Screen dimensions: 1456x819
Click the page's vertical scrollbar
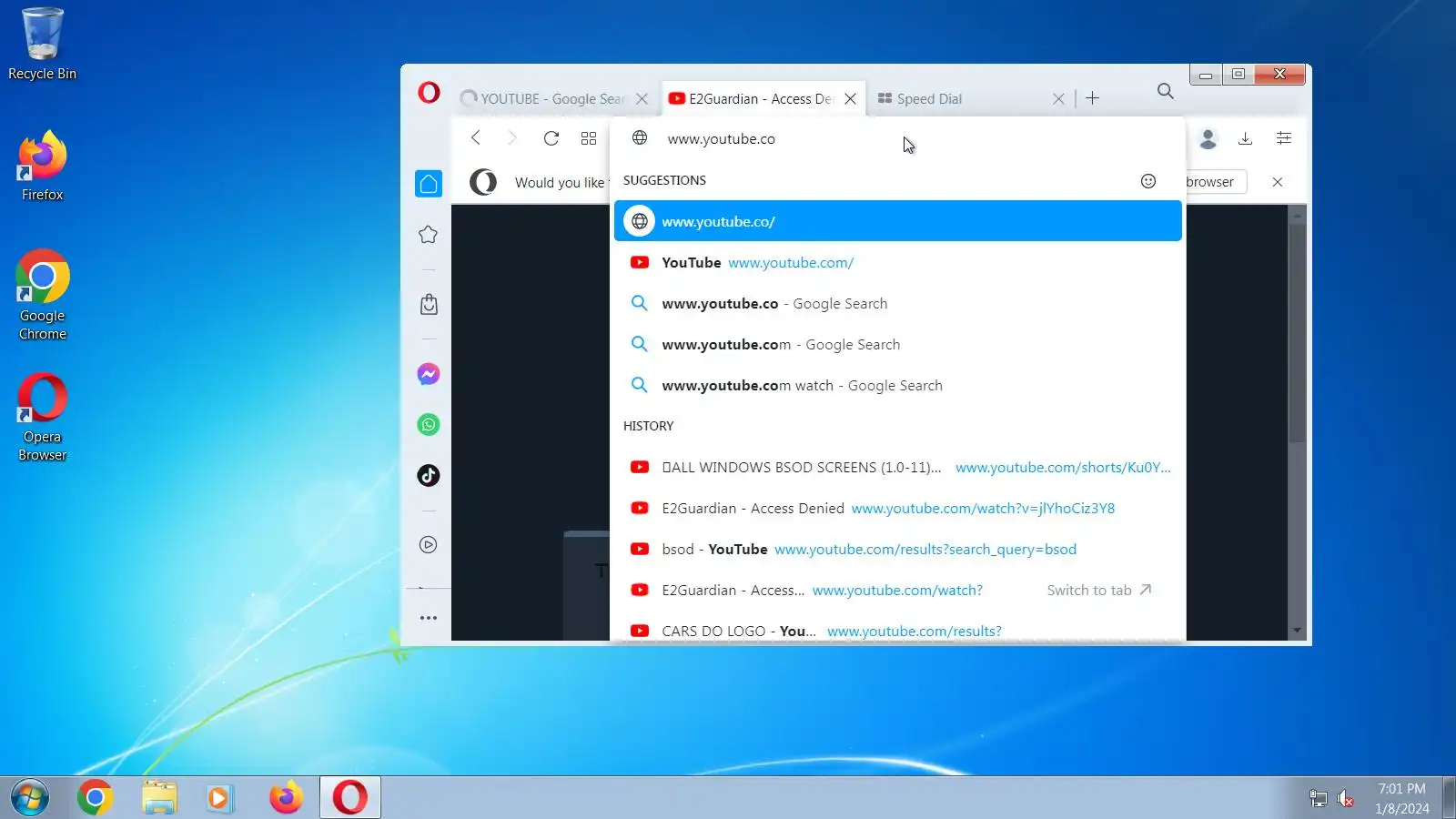[1298, 333]
